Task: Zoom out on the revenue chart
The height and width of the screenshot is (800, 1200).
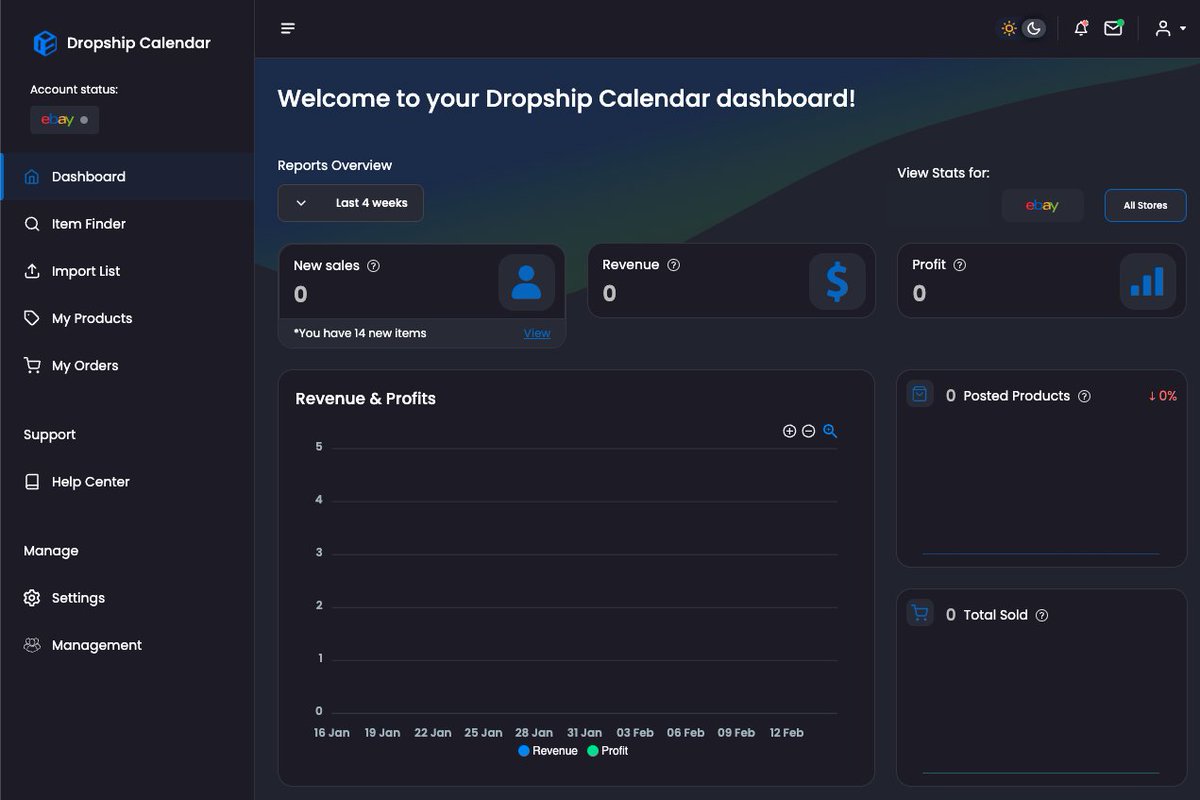Action: (x=808, y=431)
